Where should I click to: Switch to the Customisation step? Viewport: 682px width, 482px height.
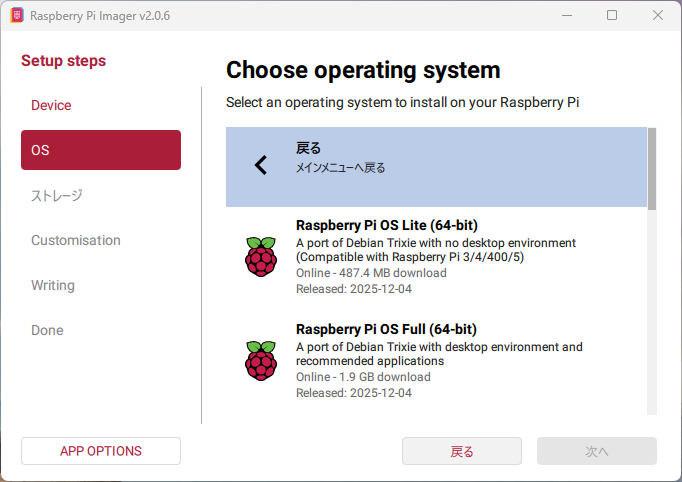(76, 240)
